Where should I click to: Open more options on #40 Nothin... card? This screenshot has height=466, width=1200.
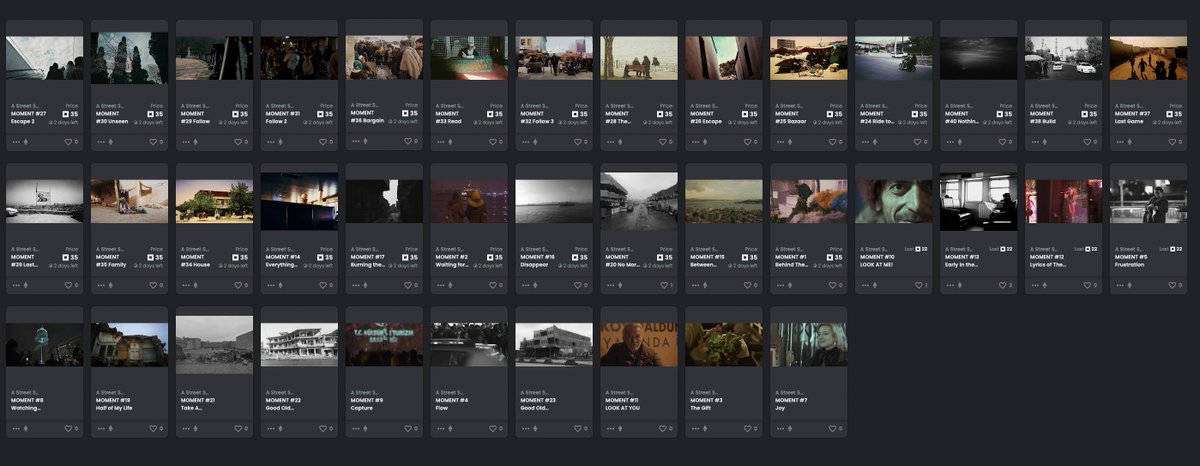tap(950, 142)
